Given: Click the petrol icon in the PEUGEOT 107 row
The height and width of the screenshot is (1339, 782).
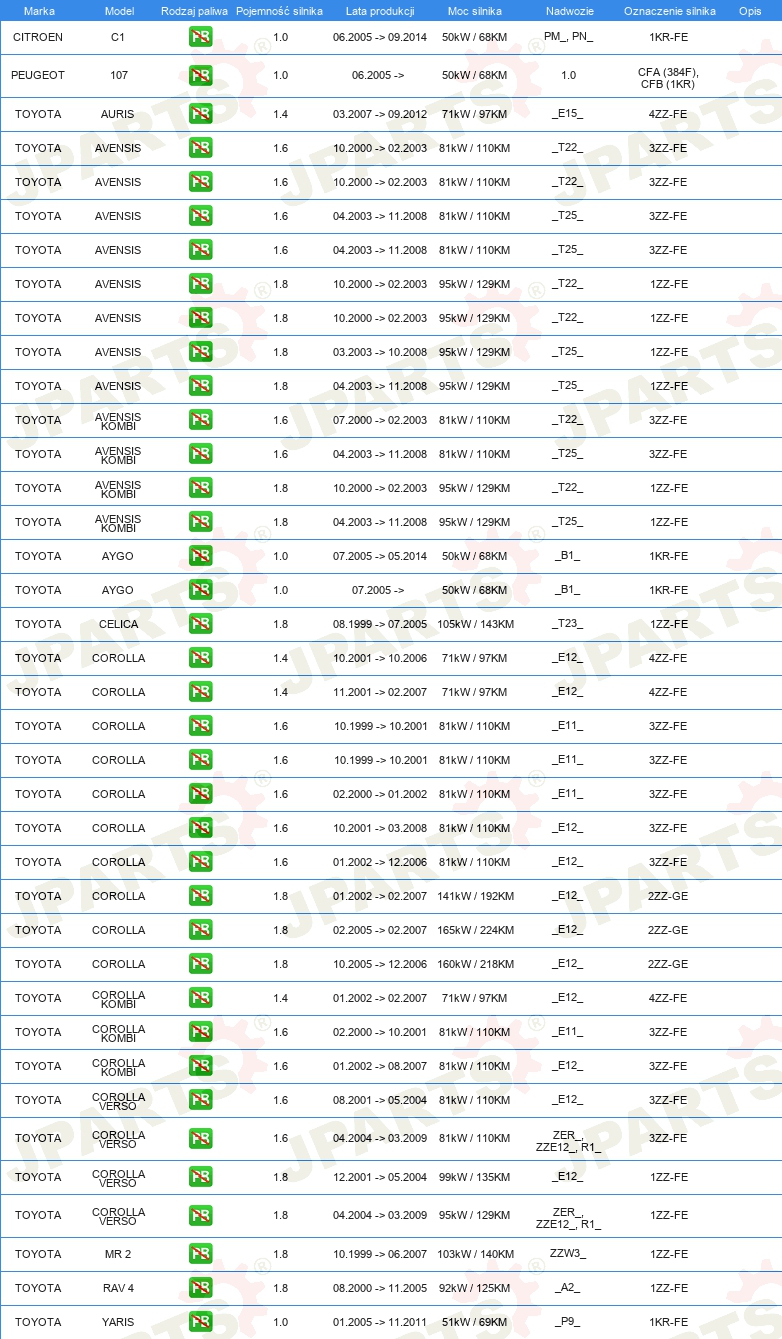Looking at the screenshot, I should [200, 75].
